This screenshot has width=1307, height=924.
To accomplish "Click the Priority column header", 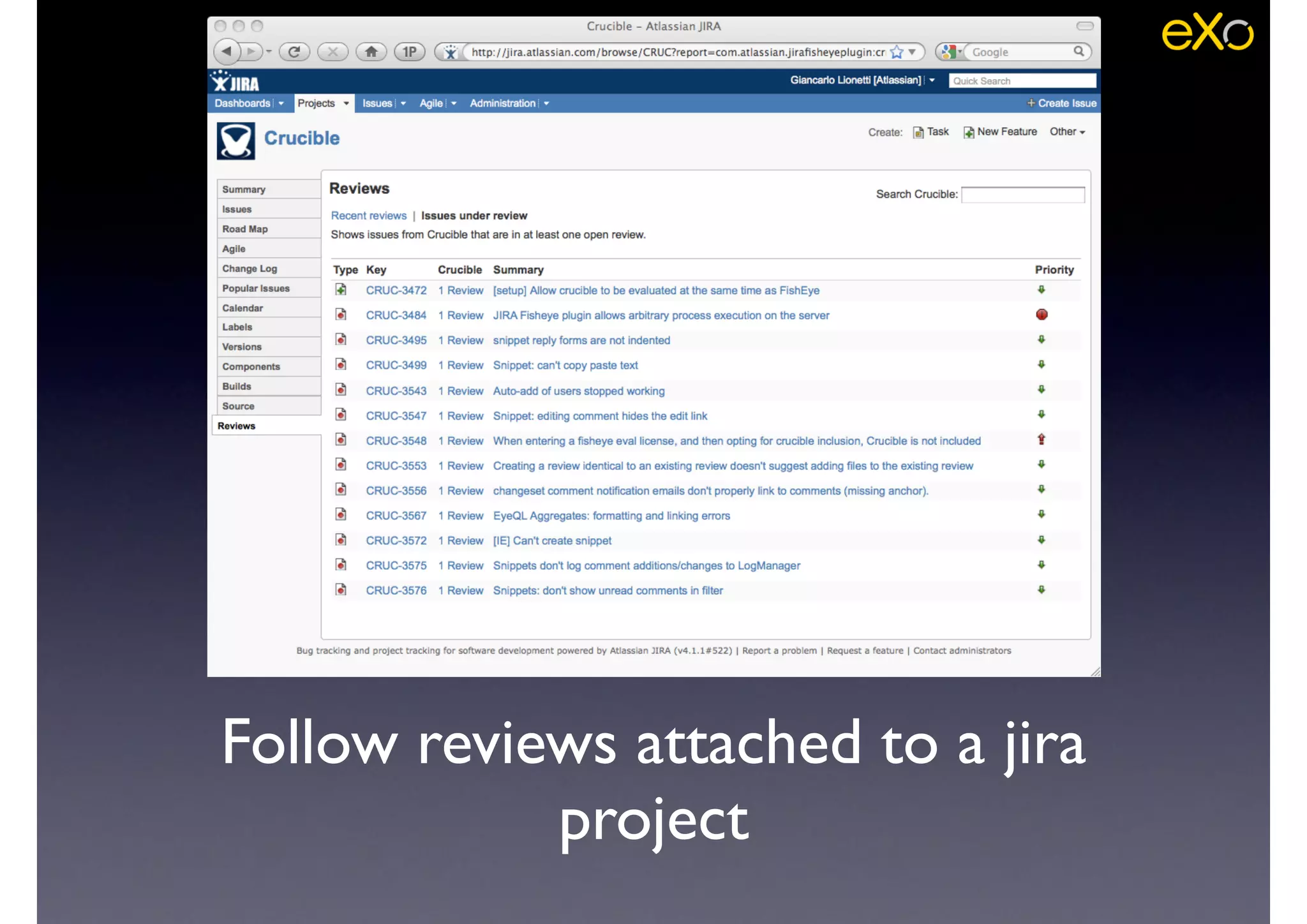I will (x=1054, y=270).
